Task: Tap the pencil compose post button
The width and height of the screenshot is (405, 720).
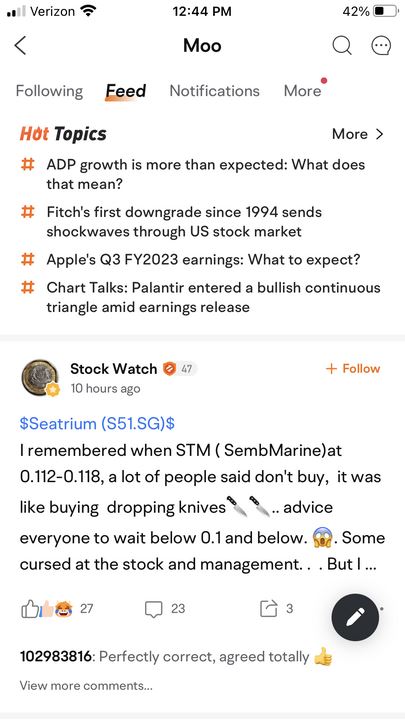Action: coord(355,617)
